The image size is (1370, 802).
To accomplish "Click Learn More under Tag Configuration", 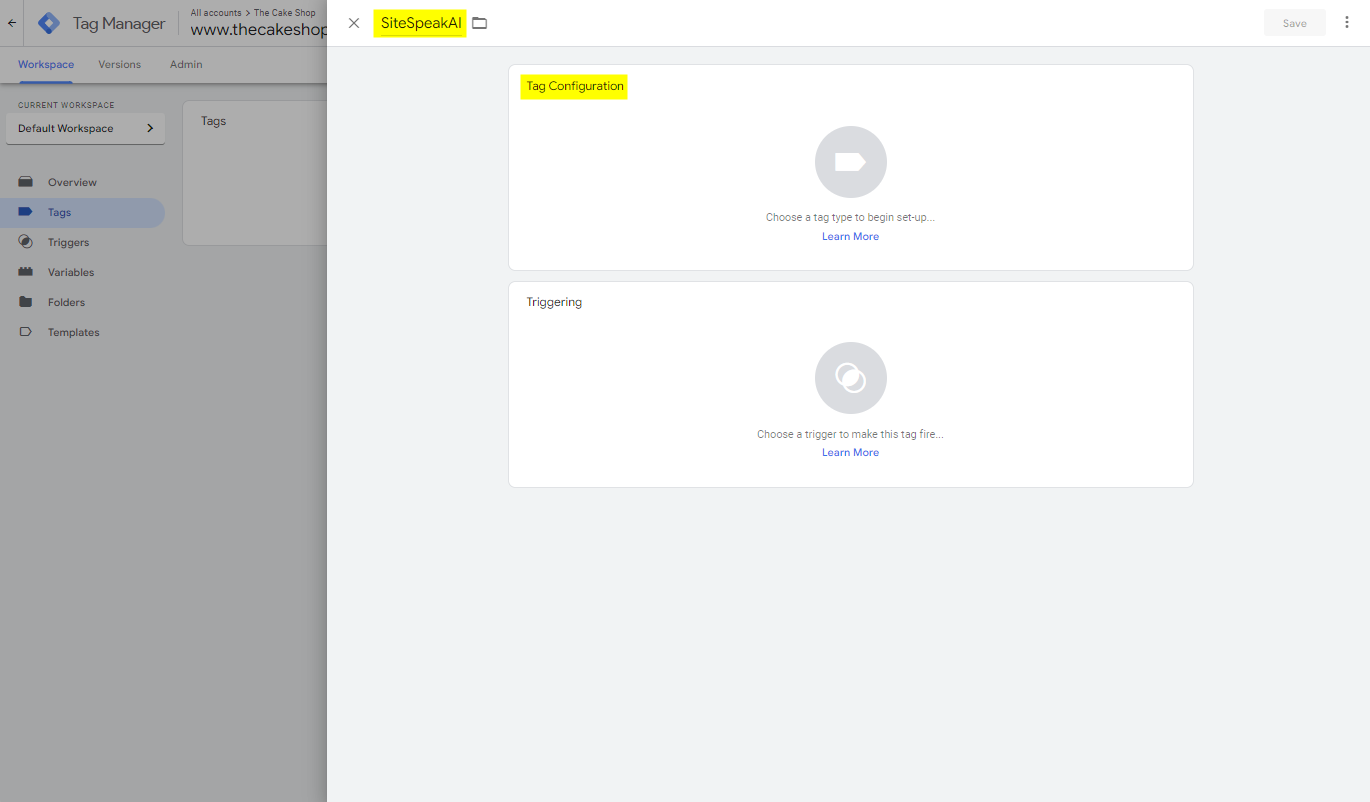I will click(x=851, y=237).
